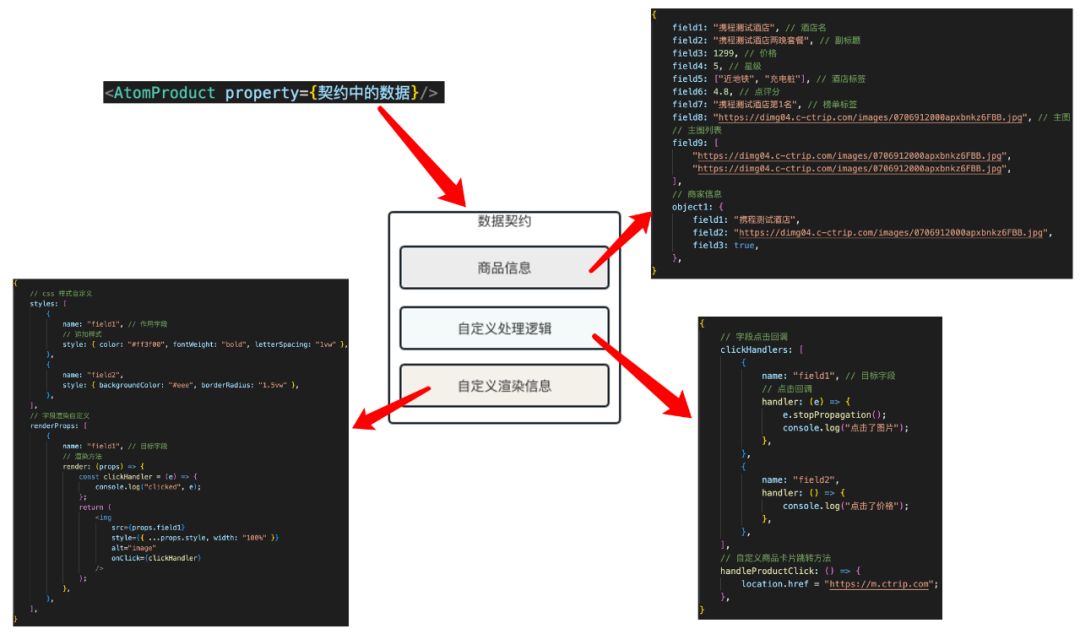Image resolution: width=1080 pixels, height=634 pixels.
Task: Click the object1 field3: true line
Action: [725, 245]
